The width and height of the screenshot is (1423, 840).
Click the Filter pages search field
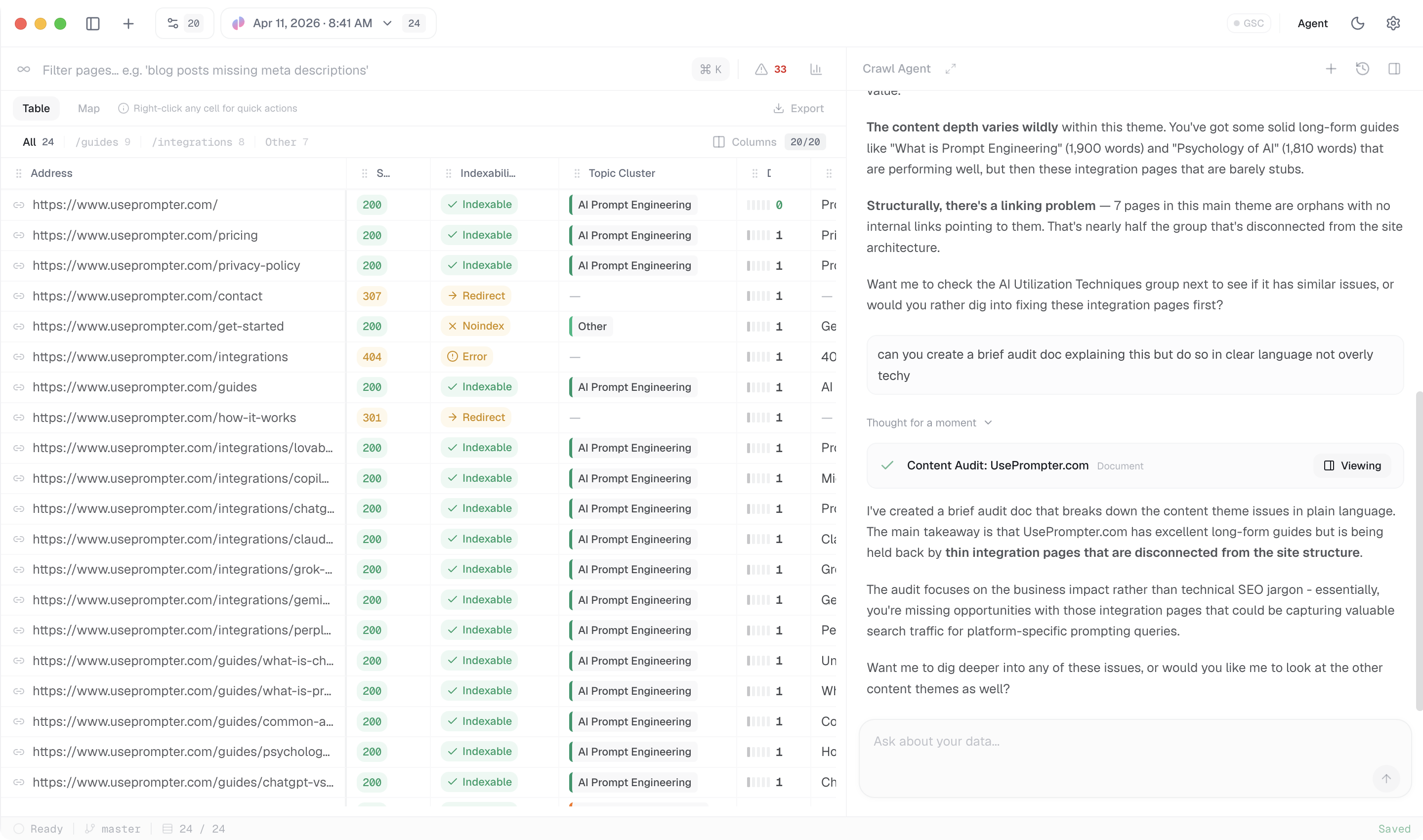362,70
